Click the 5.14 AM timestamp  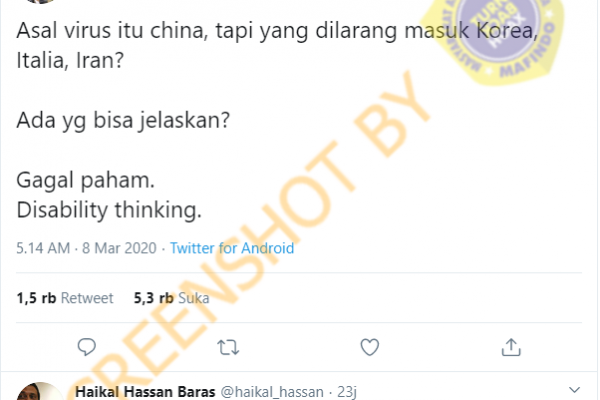pos(43,248)
